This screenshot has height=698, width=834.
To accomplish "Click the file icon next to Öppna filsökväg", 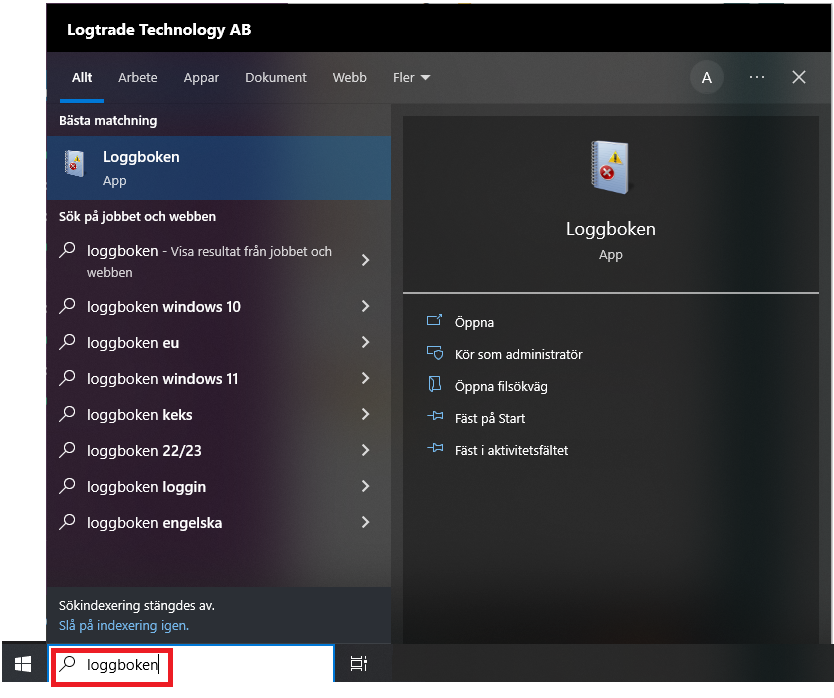I will tap(435, 384).
